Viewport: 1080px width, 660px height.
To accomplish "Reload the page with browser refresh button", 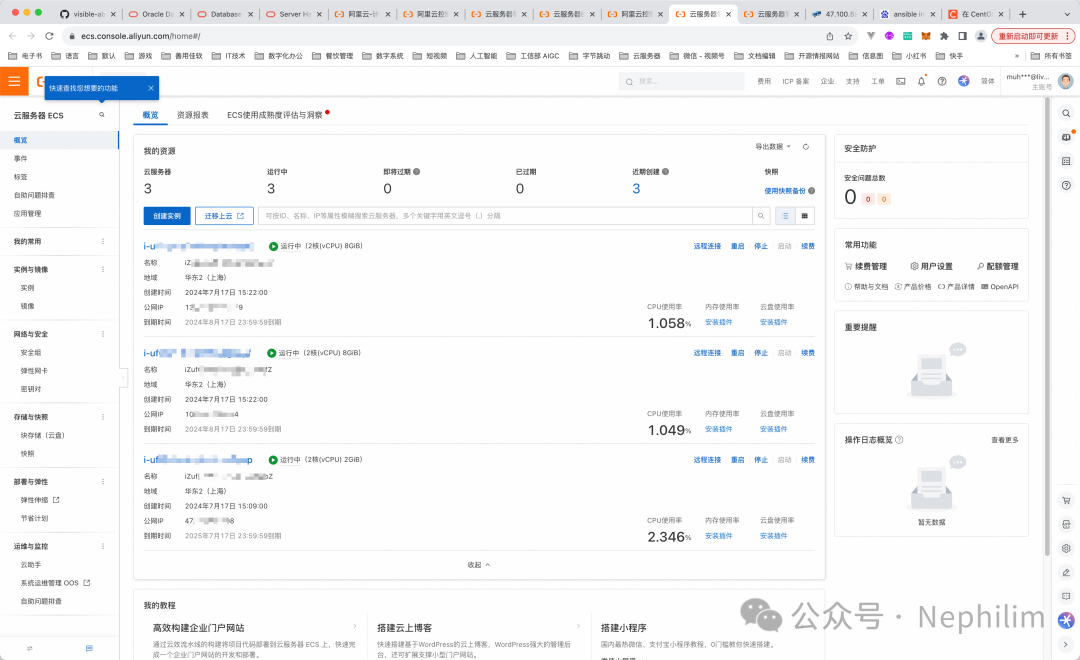I will pos(49,36).
